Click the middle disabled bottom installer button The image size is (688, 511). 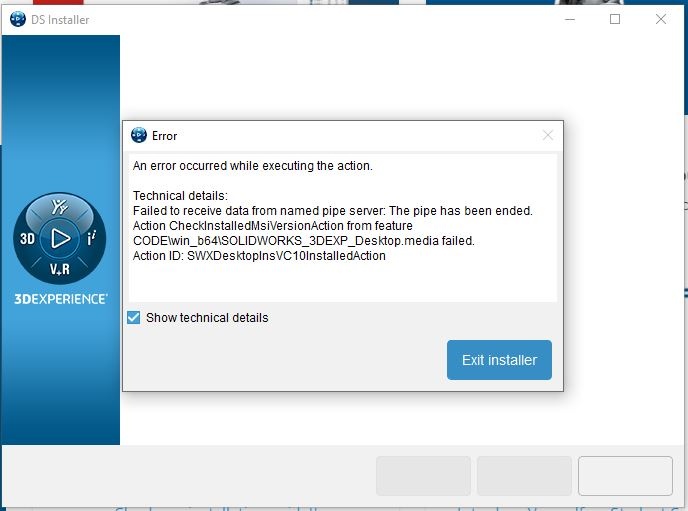pos(524,476)
